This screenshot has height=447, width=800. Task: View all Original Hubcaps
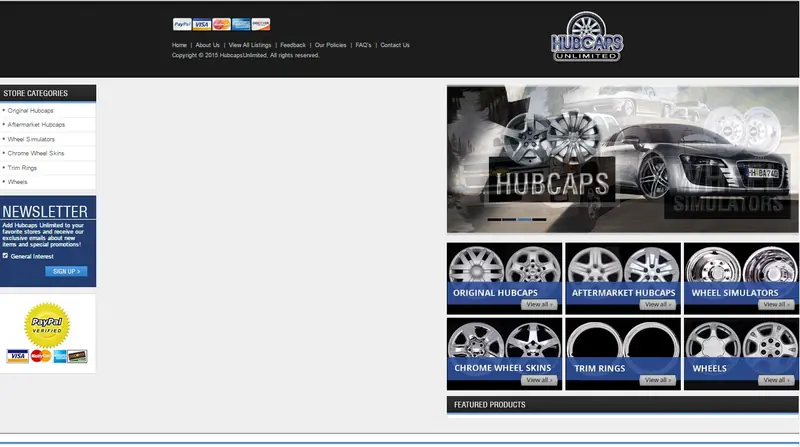pyautogui.click(x=539, y=305)
